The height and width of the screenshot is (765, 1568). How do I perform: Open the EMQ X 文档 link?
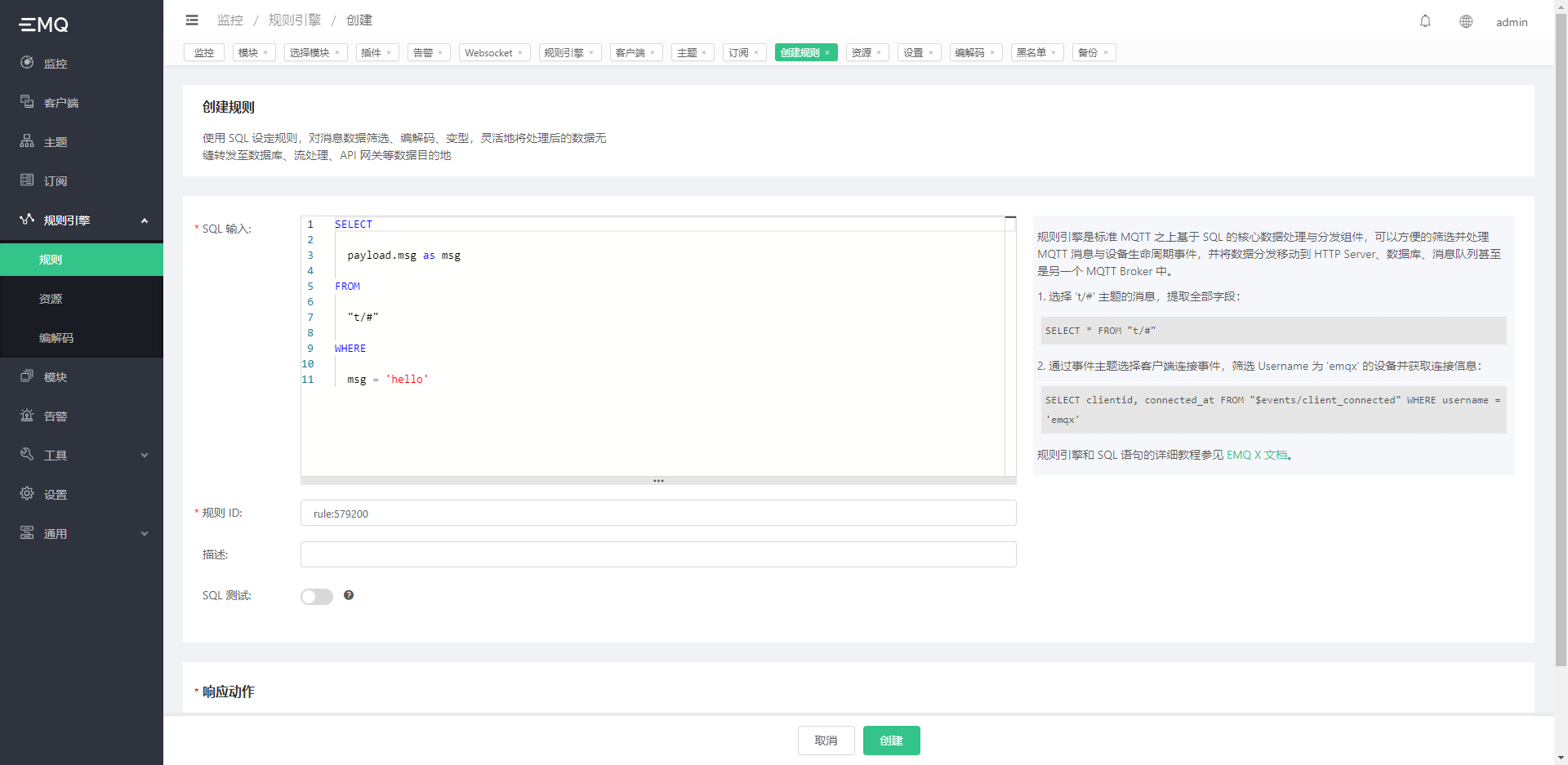1257,455
